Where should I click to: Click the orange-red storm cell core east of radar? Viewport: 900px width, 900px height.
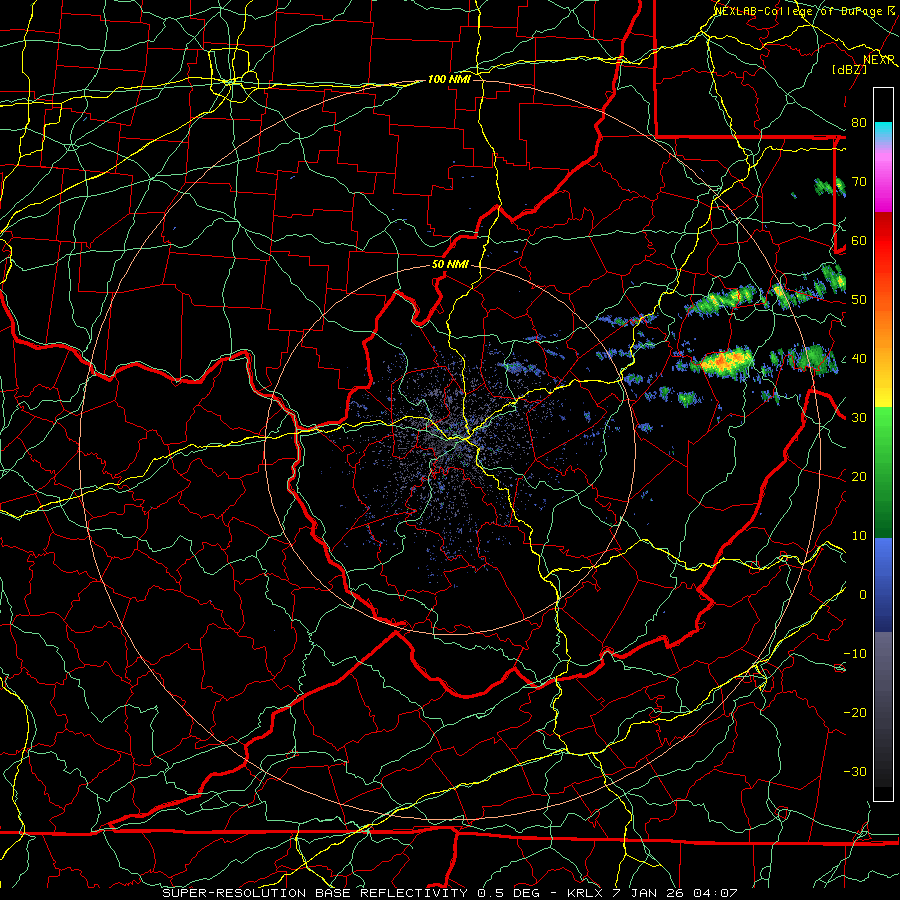click(724, 362)
